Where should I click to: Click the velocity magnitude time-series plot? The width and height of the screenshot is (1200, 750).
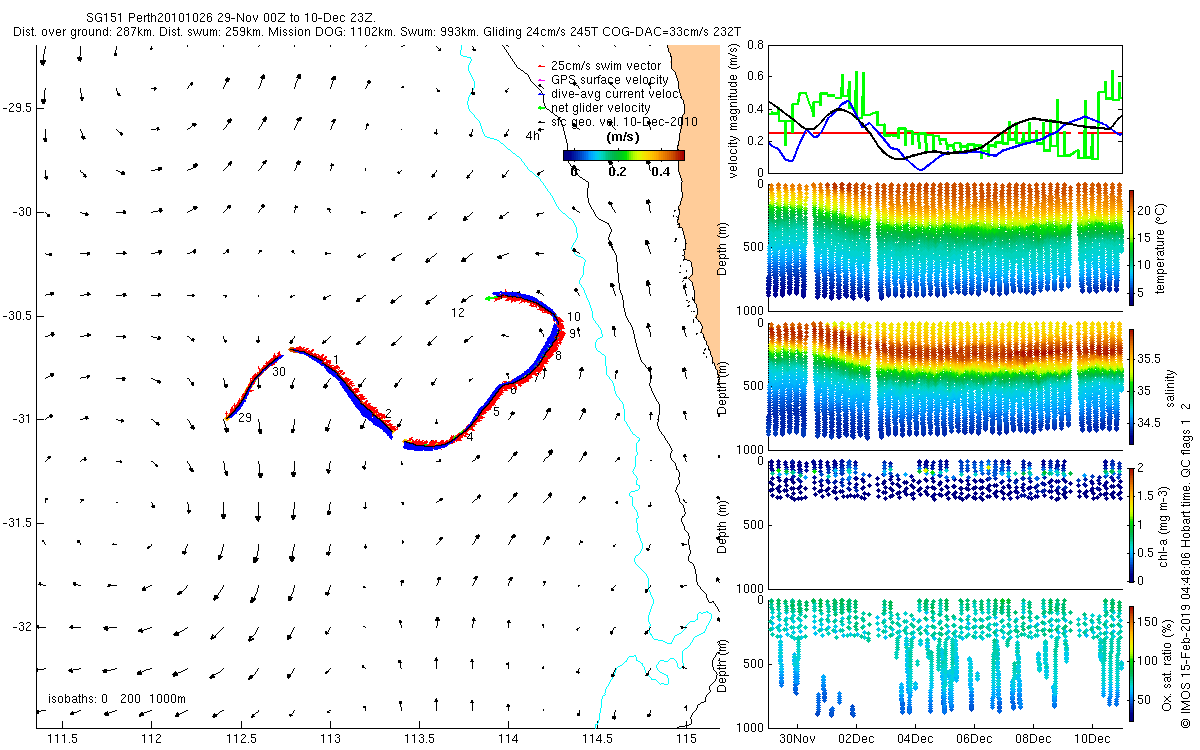pos(945,109)
